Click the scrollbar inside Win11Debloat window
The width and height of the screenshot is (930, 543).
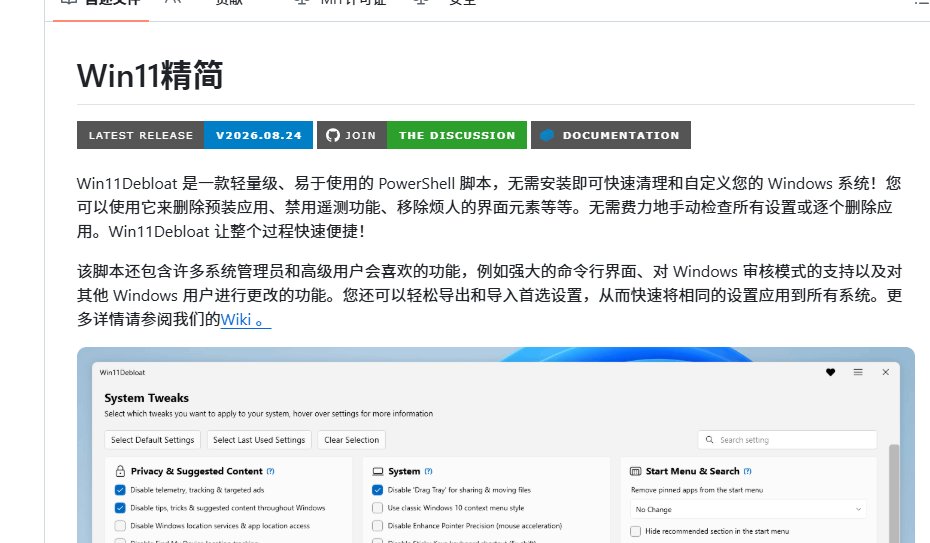(893, 493)
